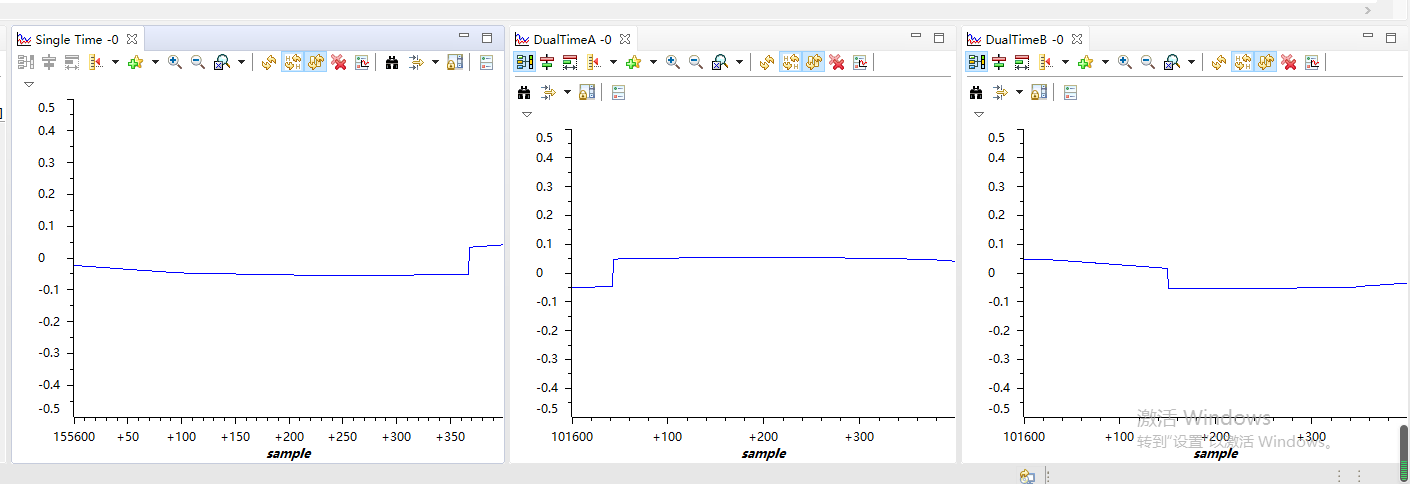Image resolution: width=1410 pixels, height=484 pixels.
Task: Toggle continuous refresh in DualTimeA toolbar
Action: pos(814,62)
